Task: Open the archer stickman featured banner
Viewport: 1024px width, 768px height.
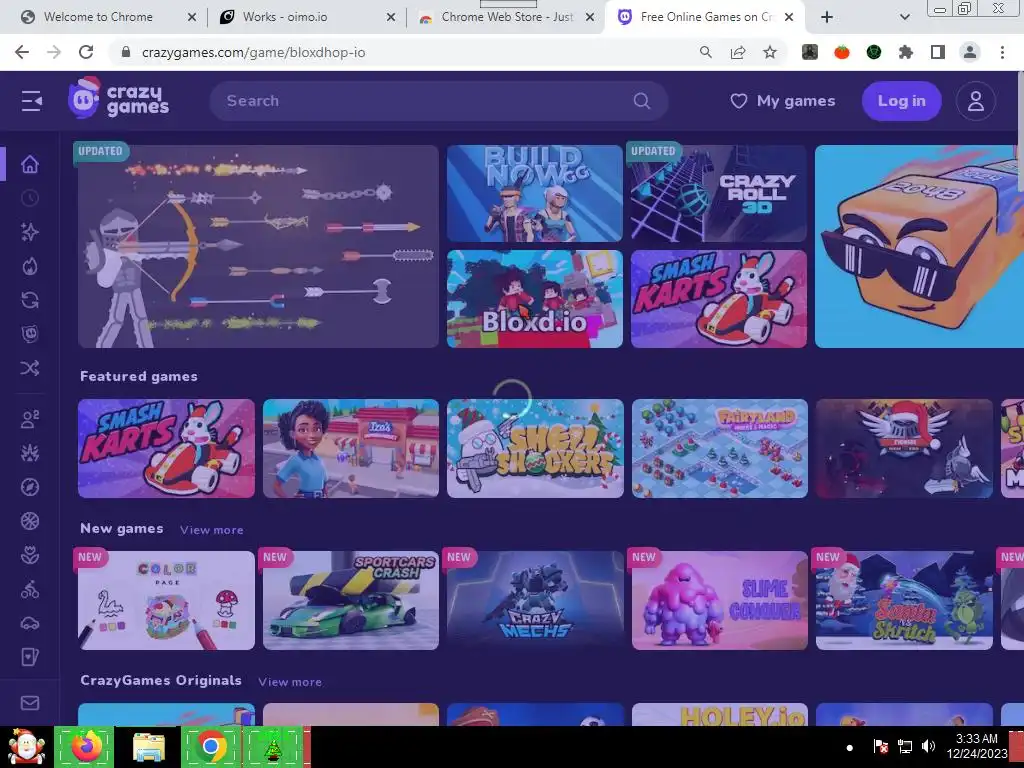Action: point(258,246)
